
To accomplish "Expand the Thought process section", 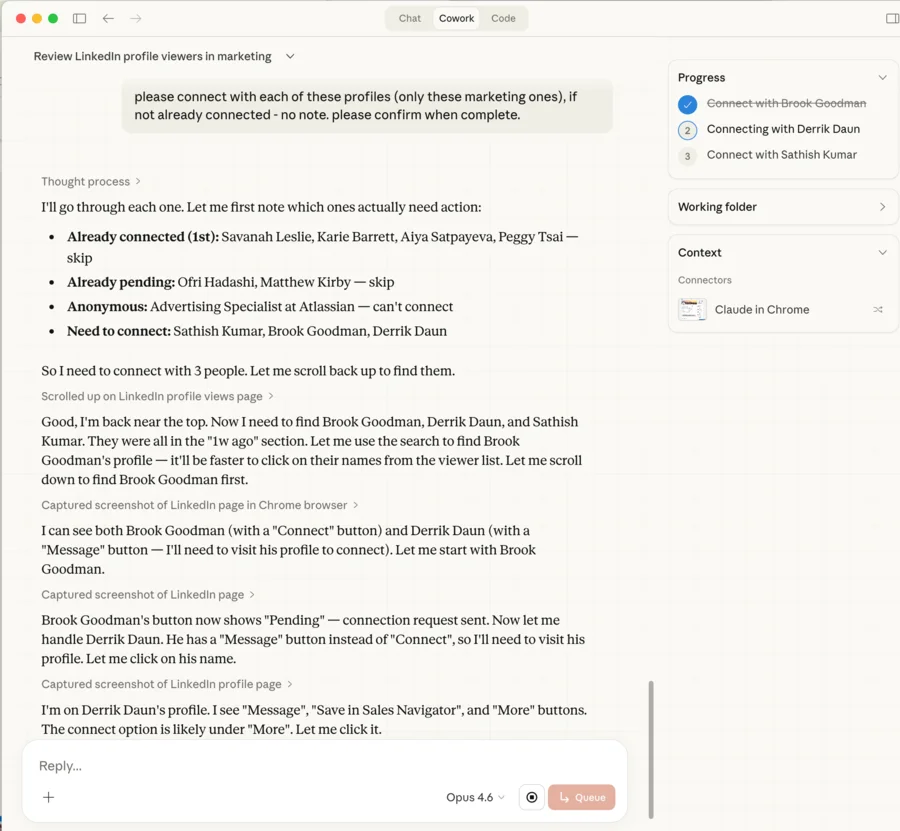I will (91, 181).
